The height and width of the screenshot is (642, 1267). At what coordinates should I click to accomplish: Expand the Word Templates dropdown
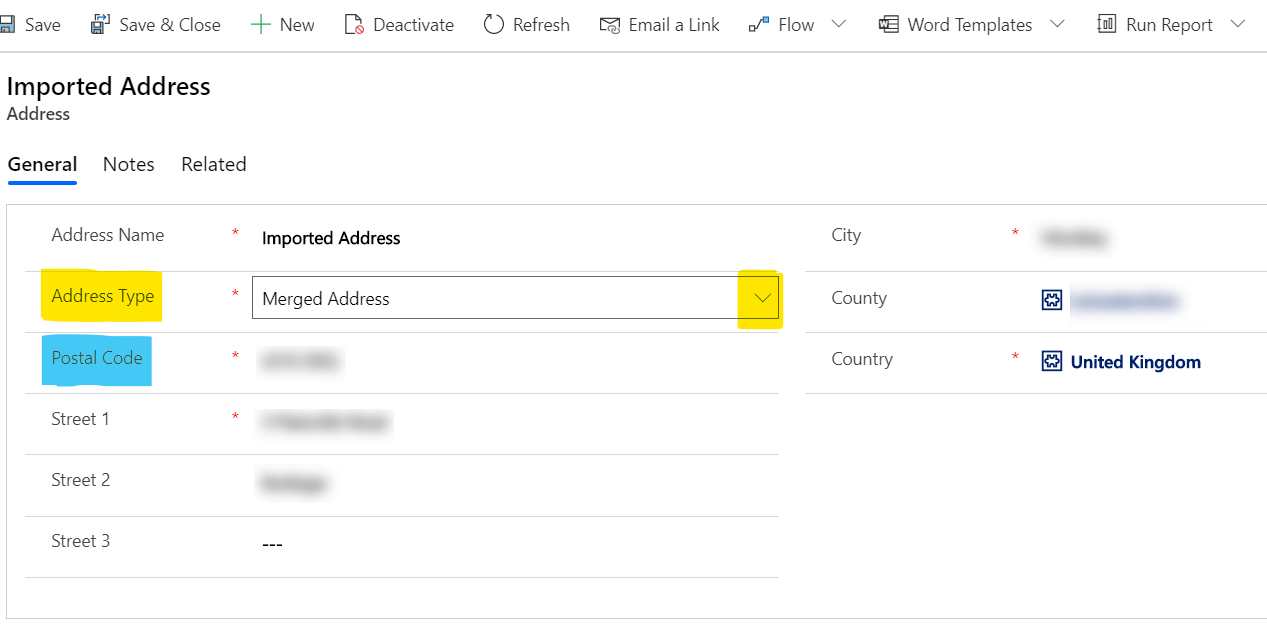[1058, 24]
